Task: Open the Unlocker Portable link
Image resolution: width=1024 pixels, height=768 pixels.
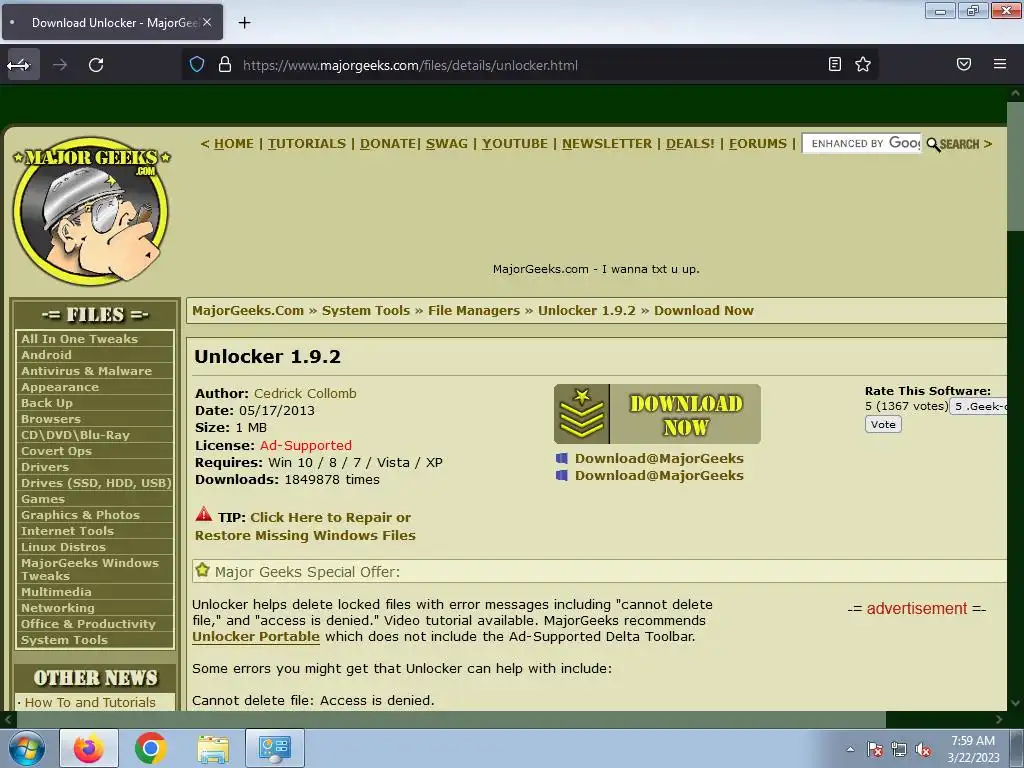Action: click(x=256, y=636)
